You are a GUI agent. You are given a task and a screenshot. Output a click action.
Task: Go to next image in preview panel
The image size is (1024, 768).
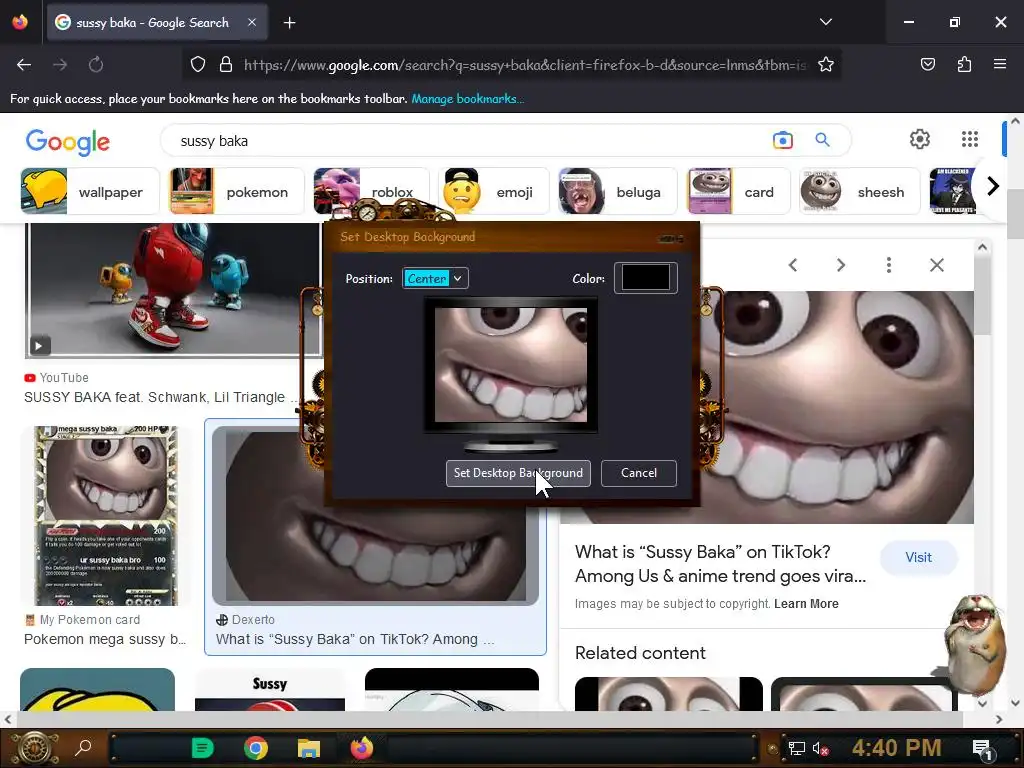point(840,265)
